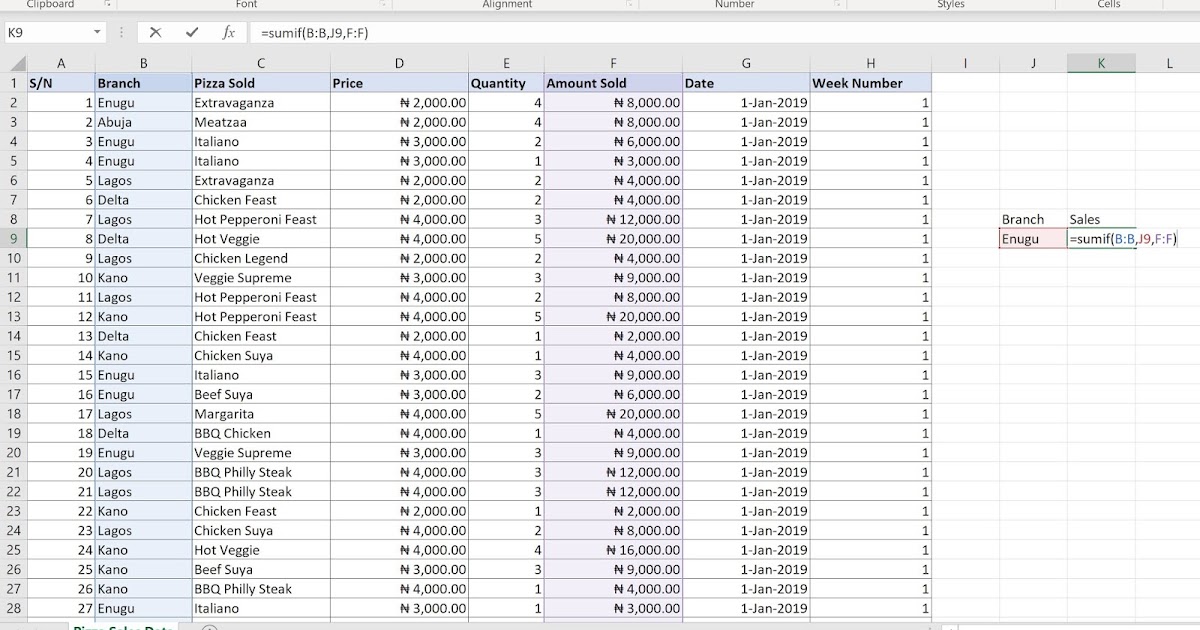
Task: Open the Clipboard task pane launcher icon
Action: point(107,3)
